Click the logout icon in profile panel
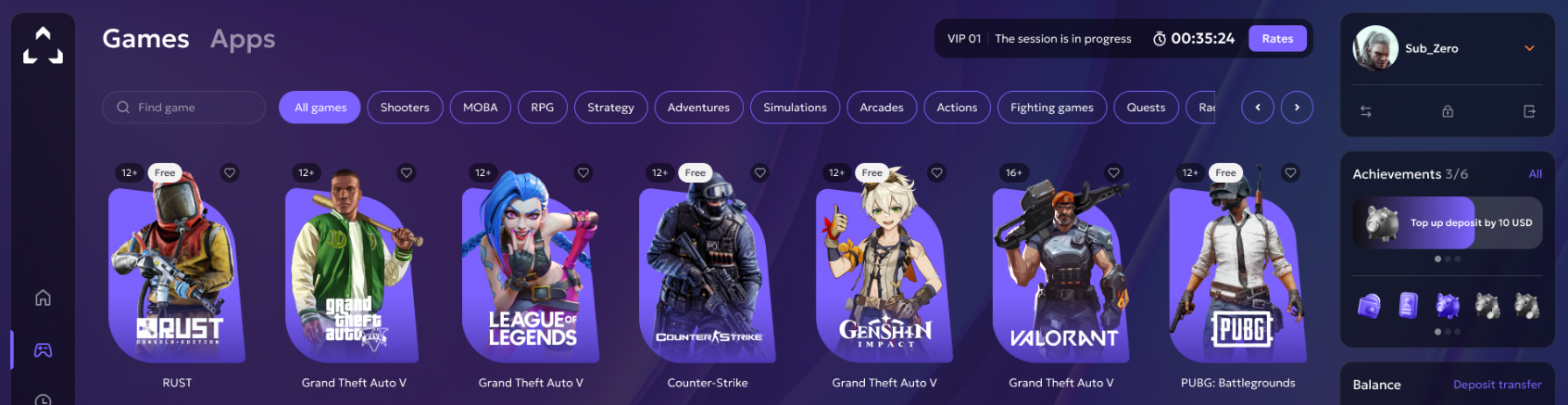 click(x=1529, y=111)
